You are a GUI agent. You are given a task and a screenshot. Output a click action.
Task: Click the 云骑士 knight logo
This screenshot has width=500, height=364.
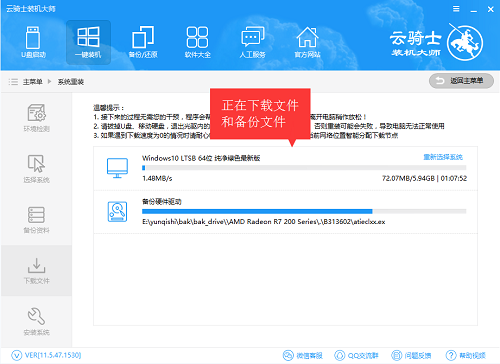pyautogui.click(x=465, y=43)
